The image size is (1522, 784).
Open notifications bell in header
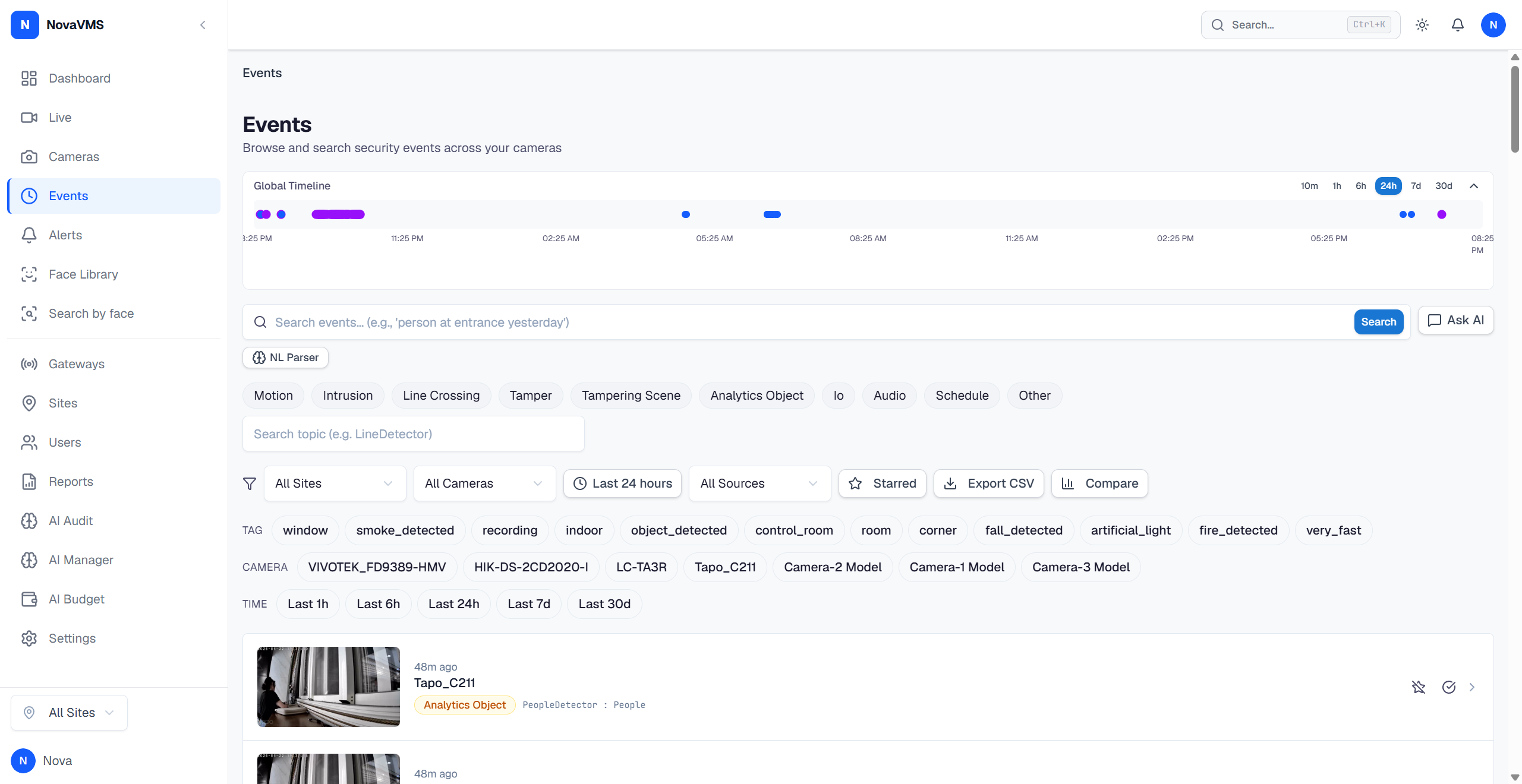coord(1458,25)
